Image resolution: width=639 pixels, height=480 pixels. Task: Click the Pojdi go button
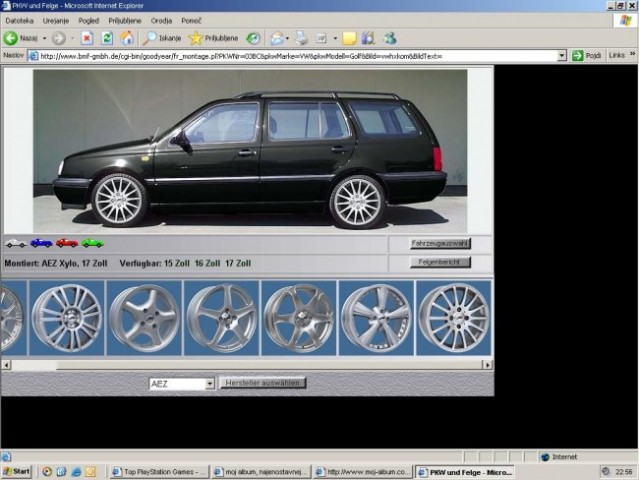click(x=586, y=55)
